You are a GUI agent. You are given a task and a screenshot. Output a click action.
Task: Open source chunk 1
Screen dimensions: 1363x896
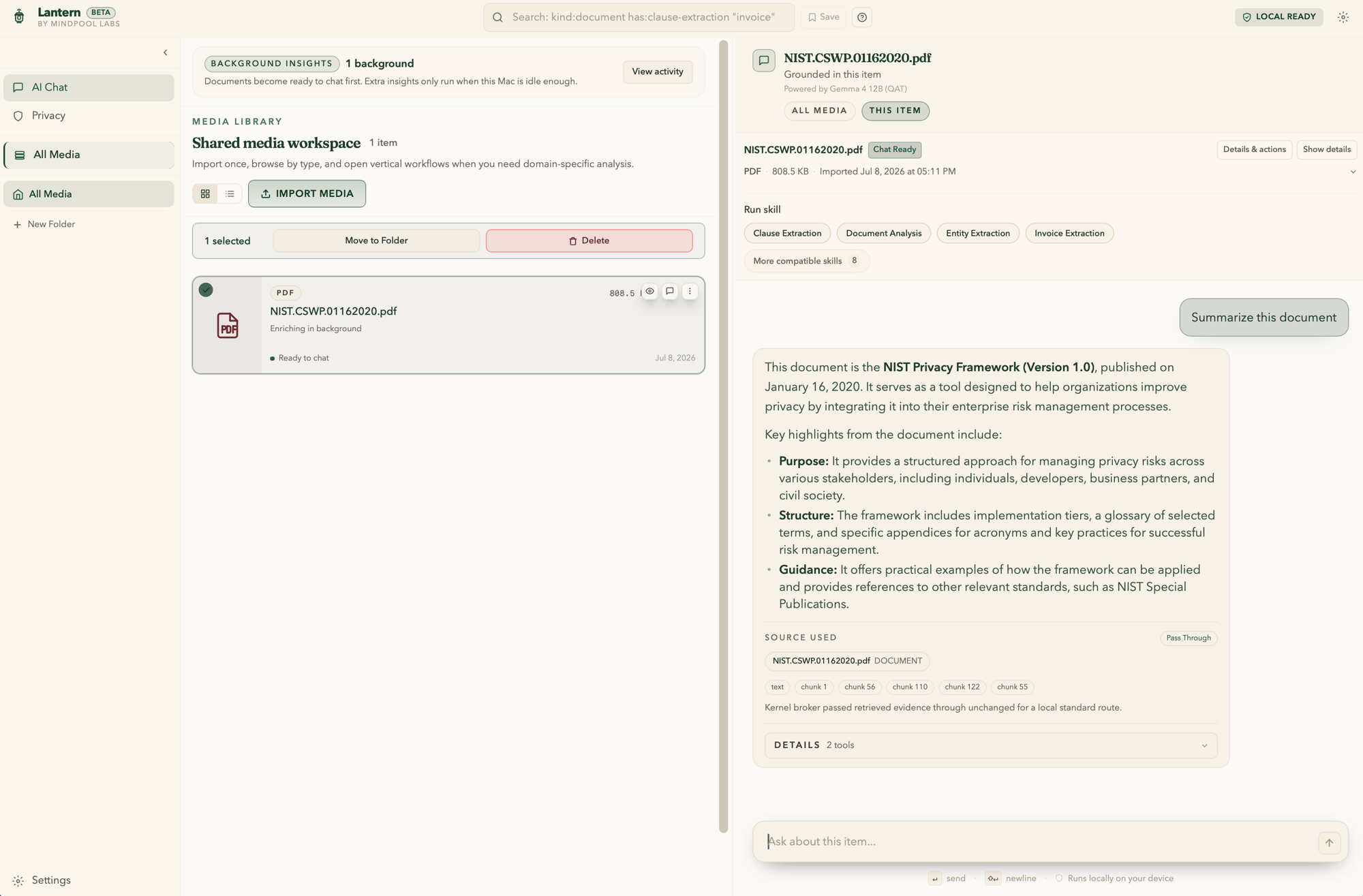point(814,688)
